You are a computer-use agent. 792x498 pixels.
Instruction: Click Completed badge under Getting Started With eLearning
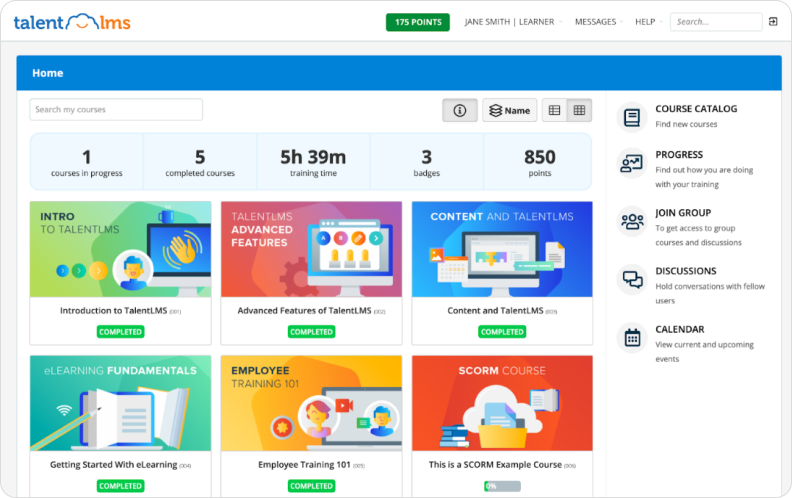[121, 486]
